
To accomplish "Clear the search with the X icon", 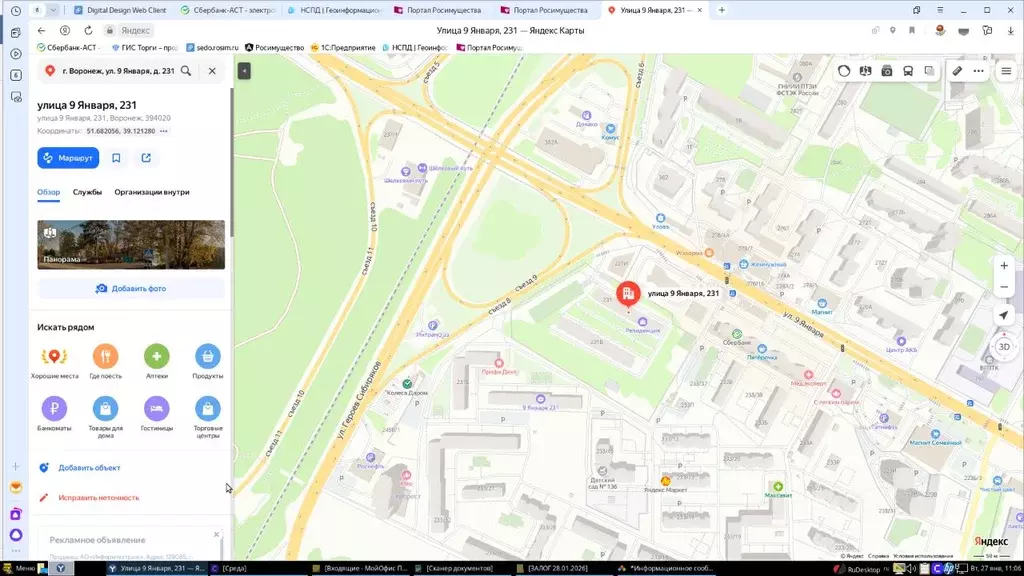I will 212,71.
